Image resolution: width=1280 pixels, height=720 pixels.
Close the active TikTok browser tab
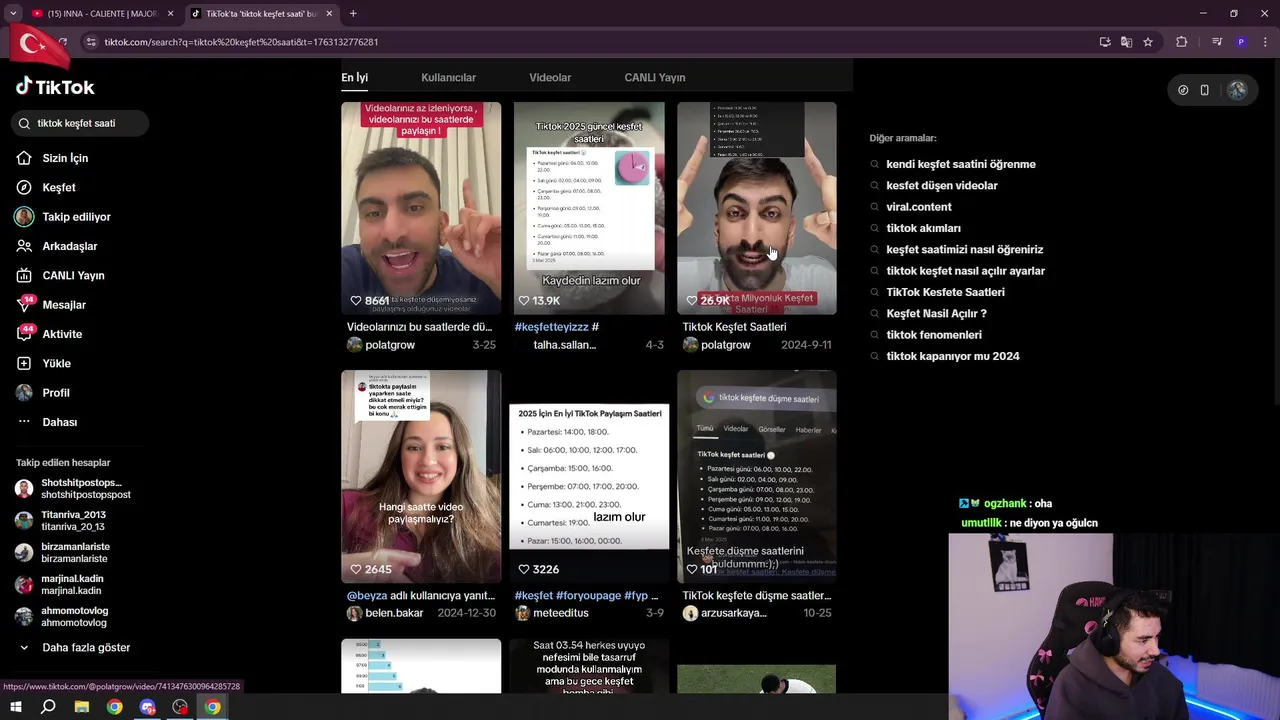[329, 13]
